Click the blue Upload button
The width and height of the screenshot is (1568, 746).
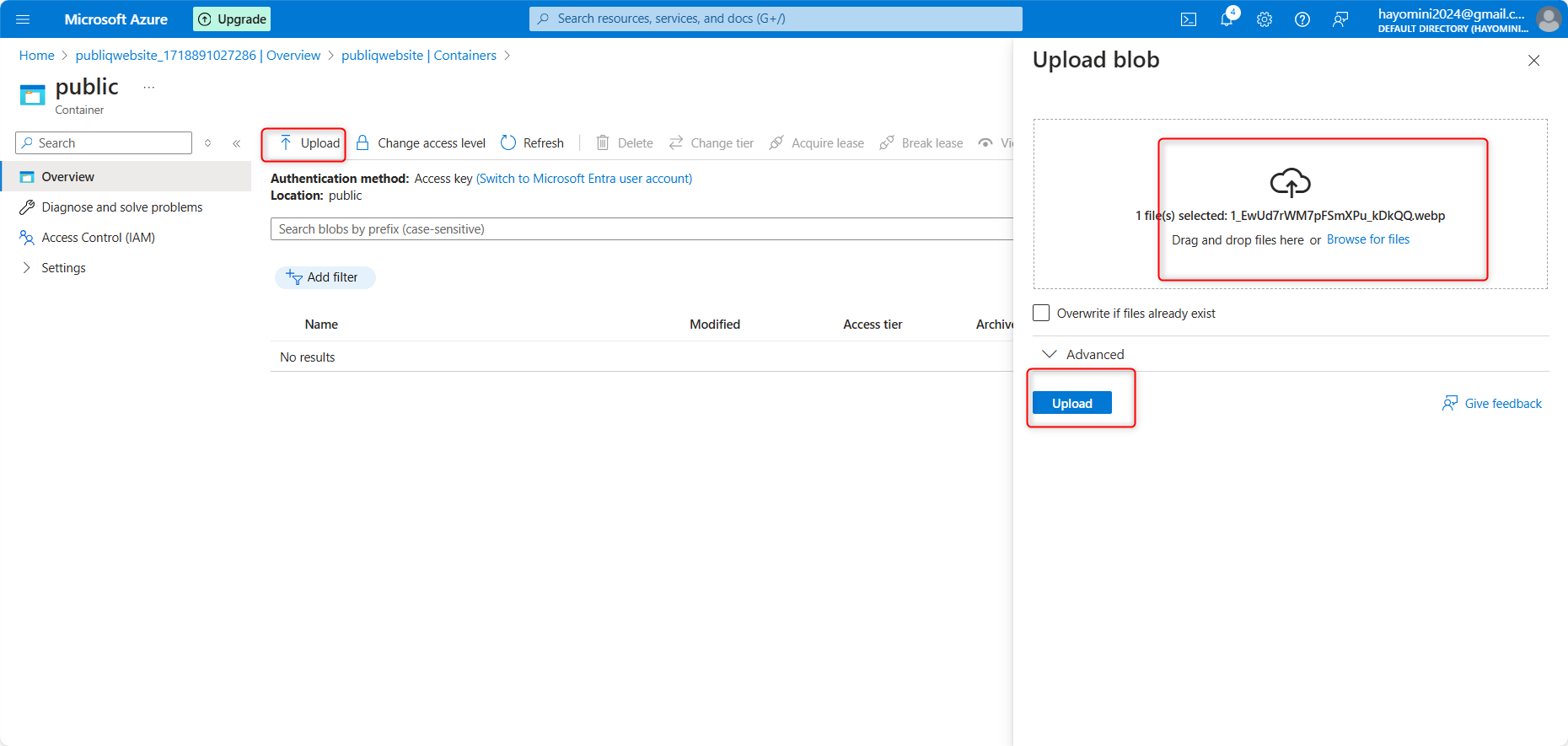click(1072, 403)
